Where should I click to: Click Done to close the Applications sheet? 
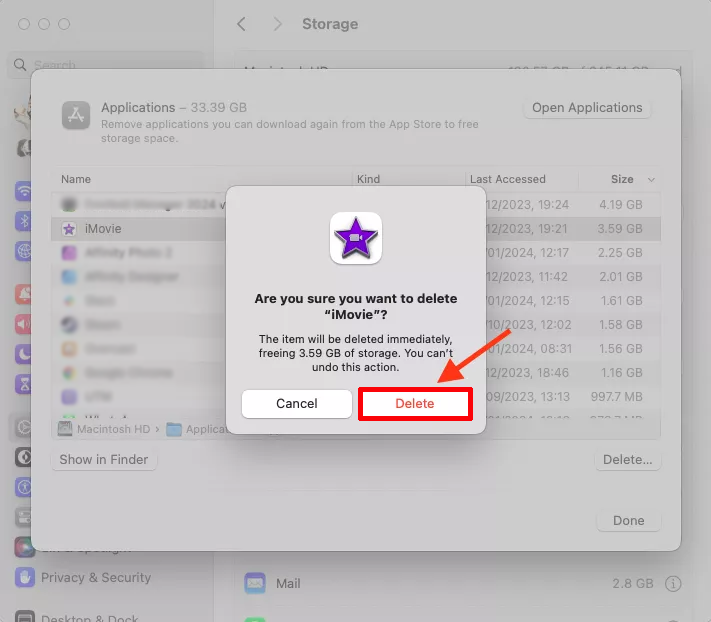tap(628, 520)
